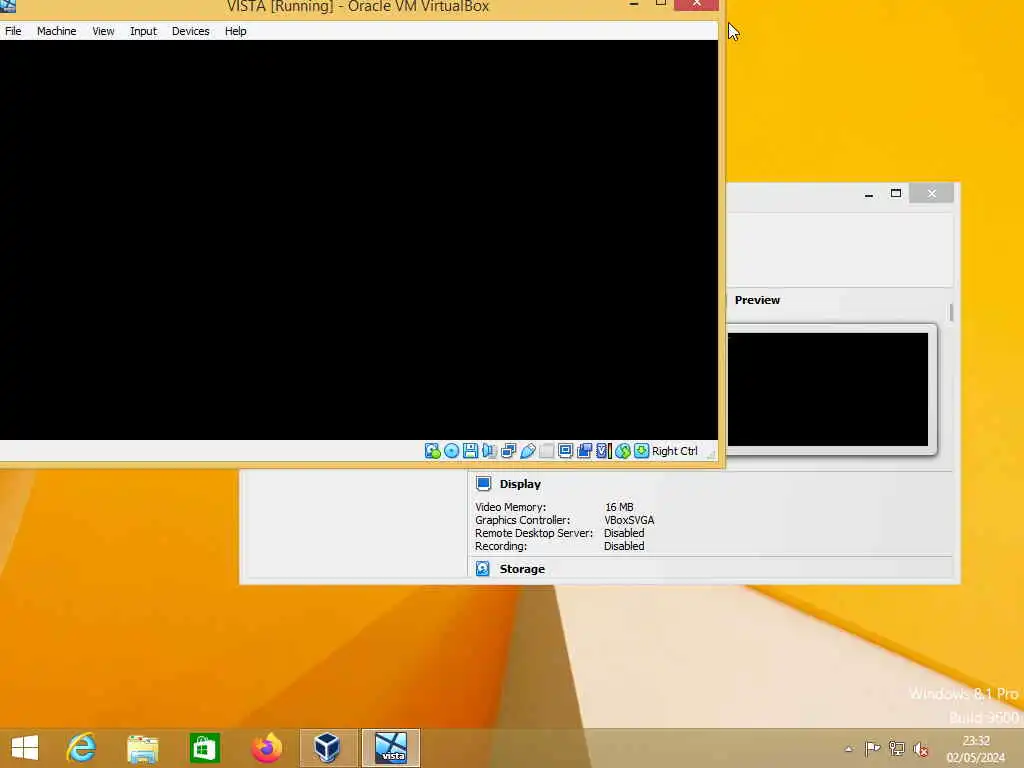Screen dimensions: 1024x768
Task: Open Windows Store from taskbar
Action: 204,748
